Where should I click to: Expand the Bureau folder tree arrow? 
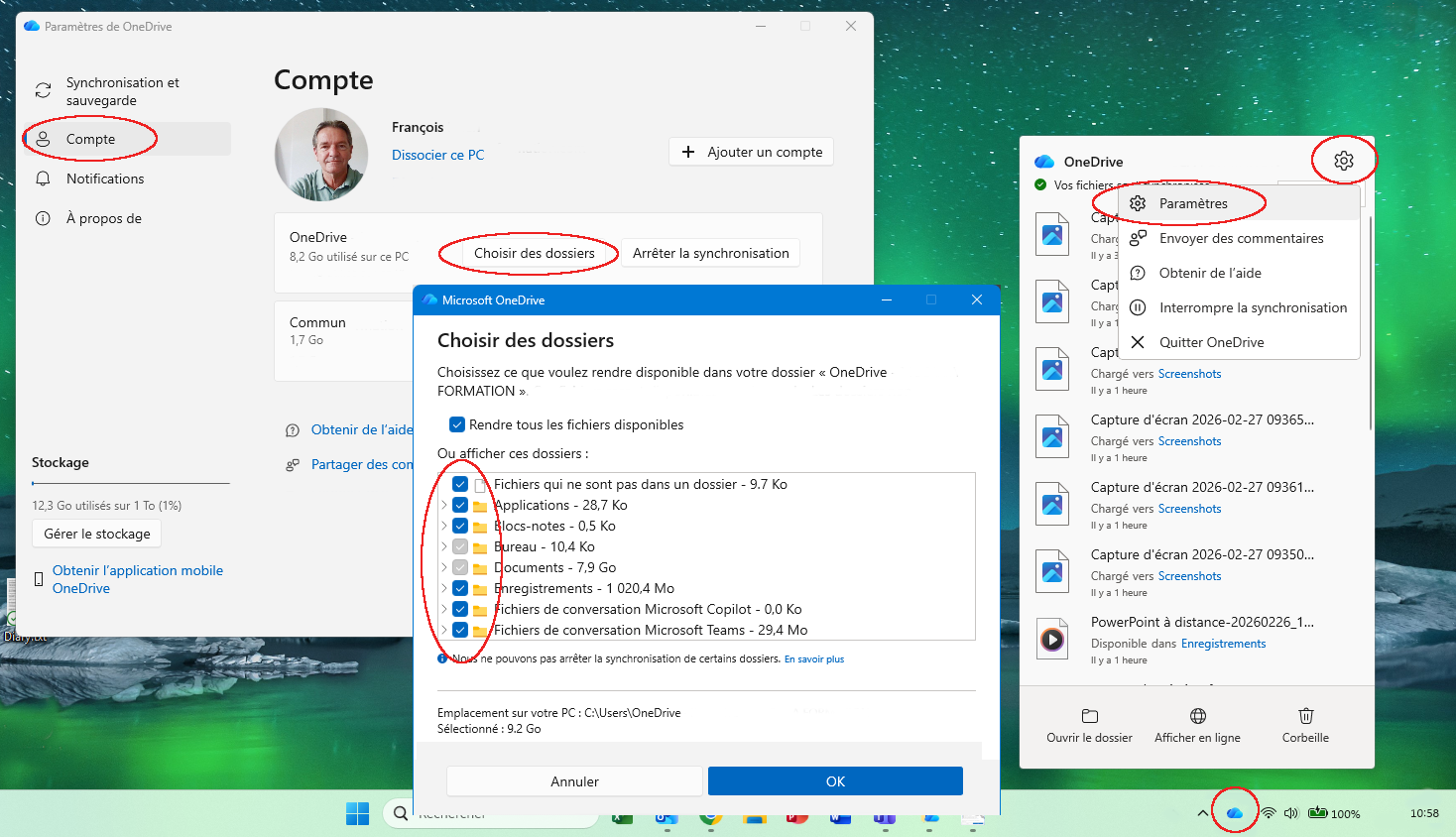pos(443,546)
